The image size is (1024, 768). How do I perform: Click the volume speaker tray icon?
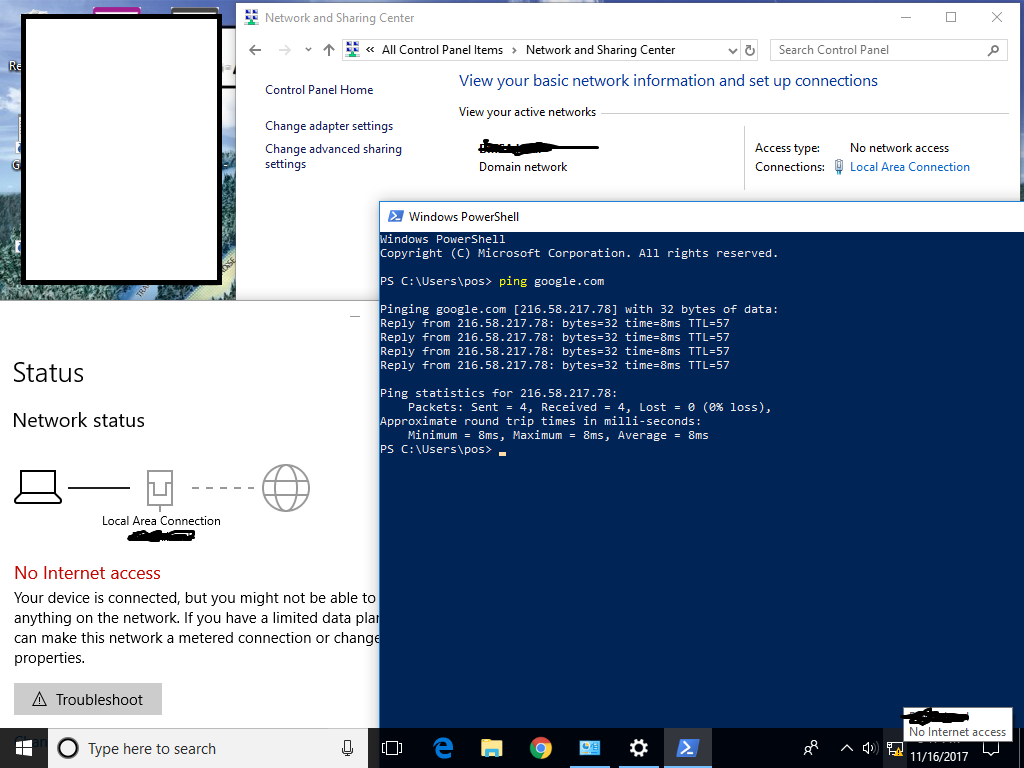click(x=869, y=748)
